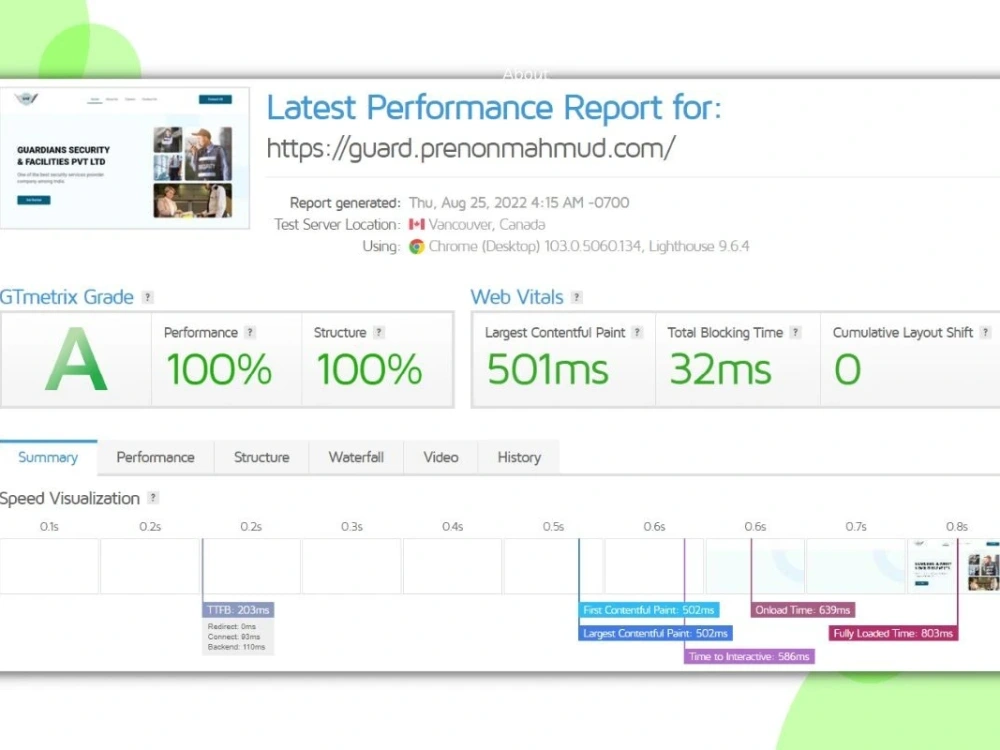This screenshot has width=1000, height=750.
Task: Click help icon beside Cumulative Layout Shift
Action: click(x=985, y=332)
